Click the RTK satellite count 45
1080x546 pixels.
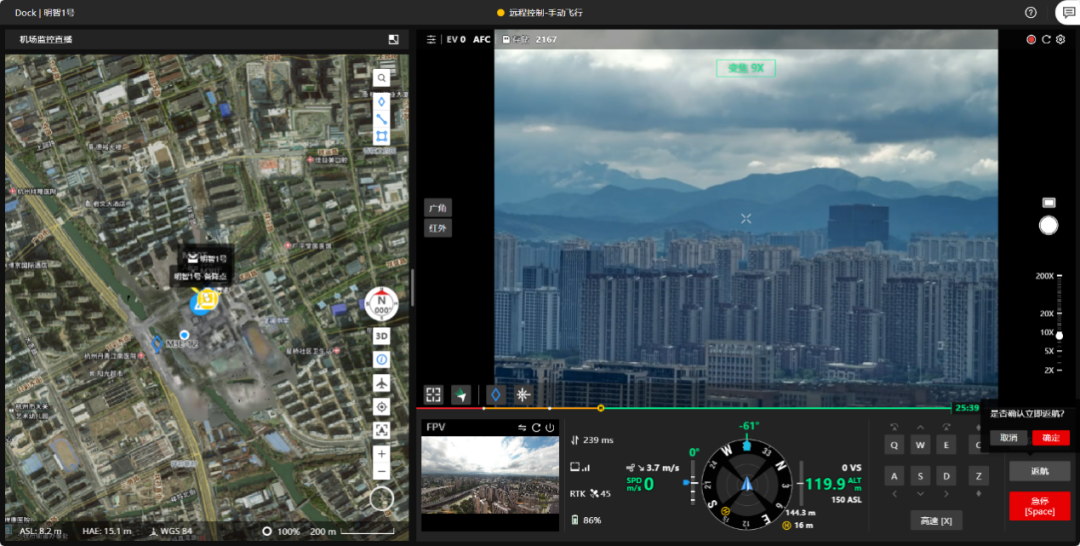591,493
